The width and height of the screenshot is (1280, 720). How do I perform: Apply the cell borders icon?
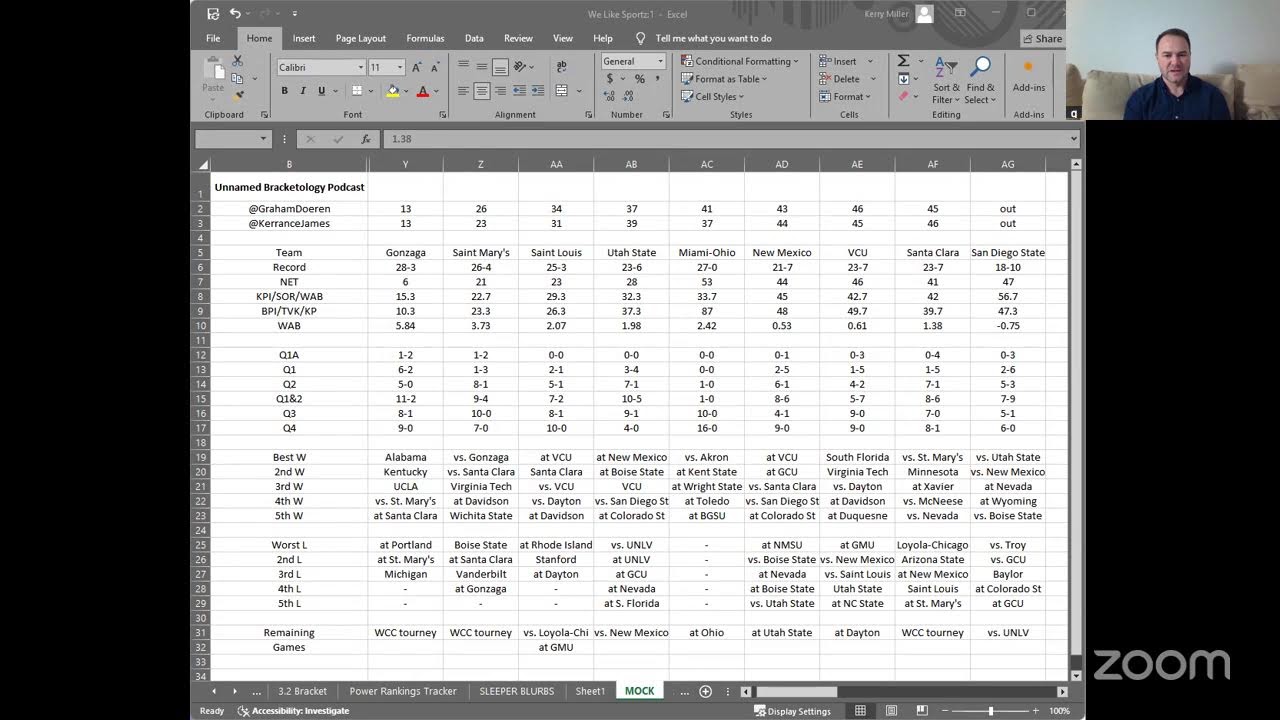(355, 91)
